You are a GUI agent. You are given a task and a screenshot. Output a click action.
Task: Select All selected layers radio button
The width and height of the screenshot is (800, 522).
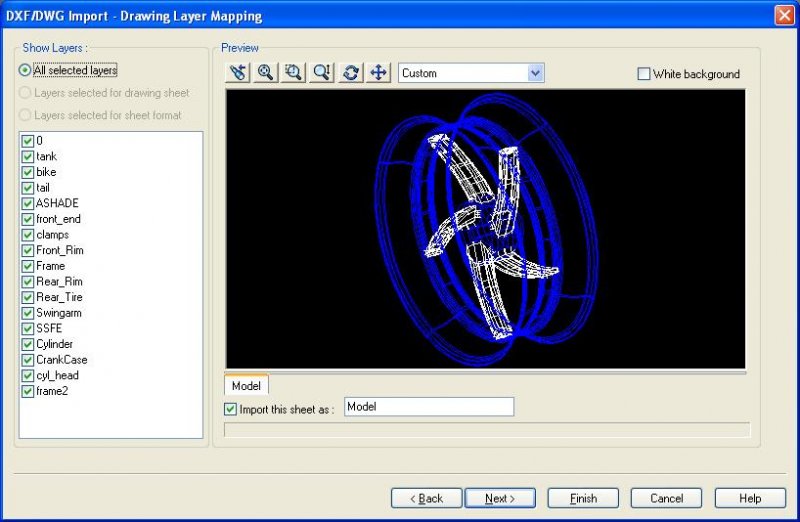[x=24, y=70]
